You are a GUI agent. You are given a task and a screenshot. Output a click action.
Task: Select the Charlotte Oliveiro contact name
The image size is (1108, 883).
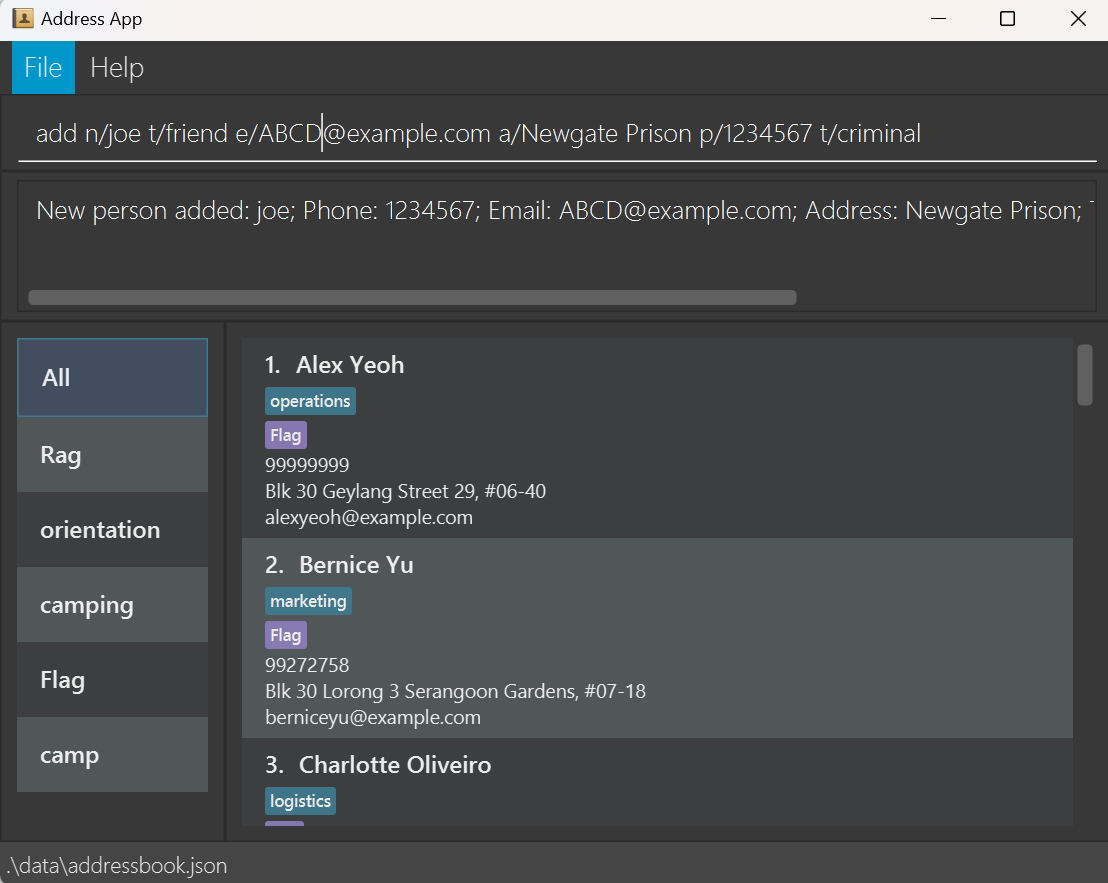tap(395, 765)
